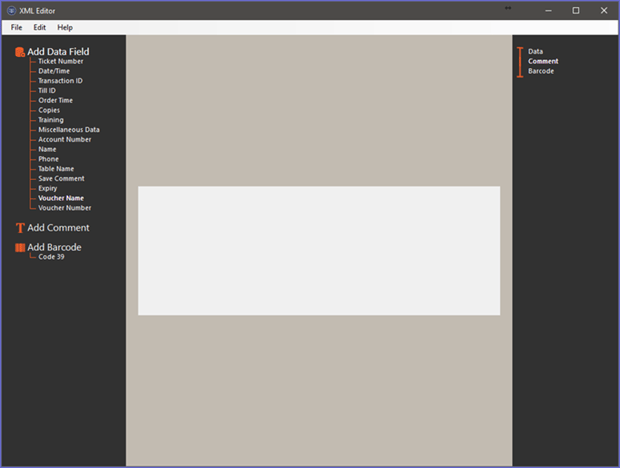Screen dimensions: 620x468
Task: Click the white receipt canvas area
Action: (x=319, y=250)
